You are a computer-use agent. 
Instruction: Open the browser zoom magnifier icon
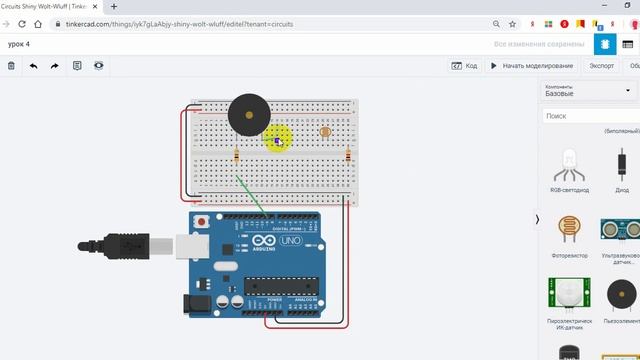click(496, 24)
